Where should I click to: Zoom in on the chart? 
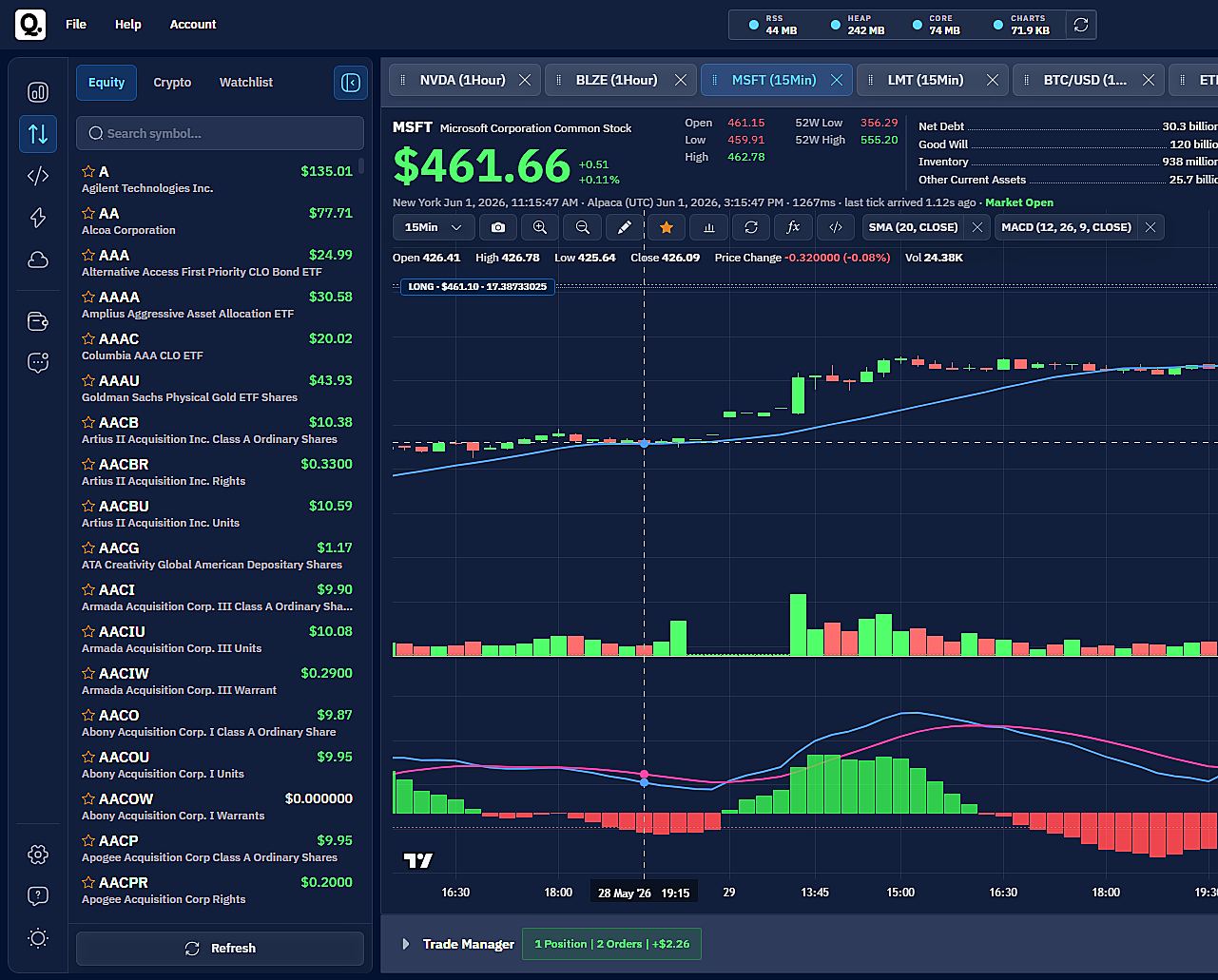click(540, 227)
